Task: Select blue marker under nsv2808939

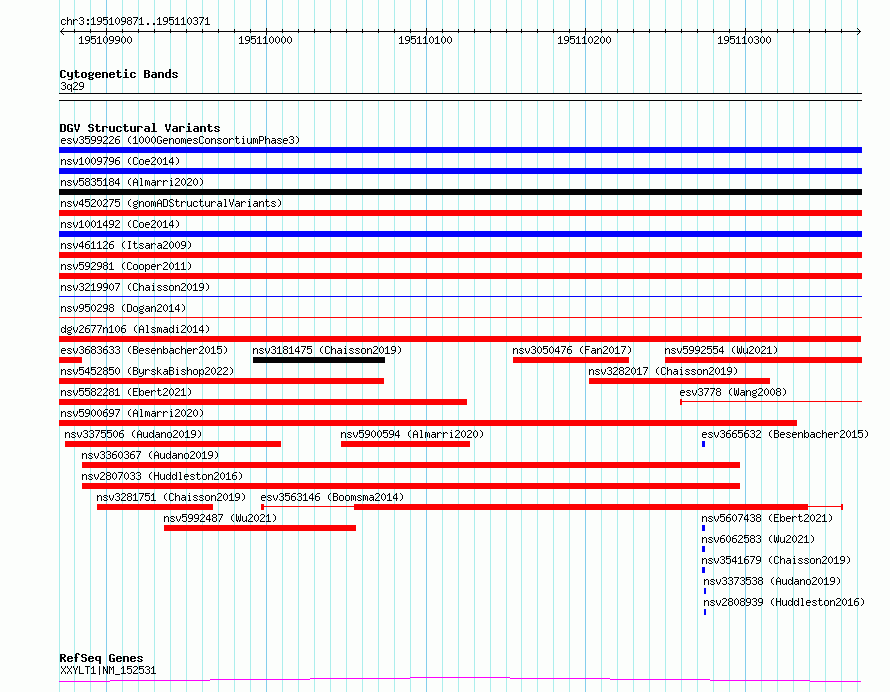Action: point(705,612)
